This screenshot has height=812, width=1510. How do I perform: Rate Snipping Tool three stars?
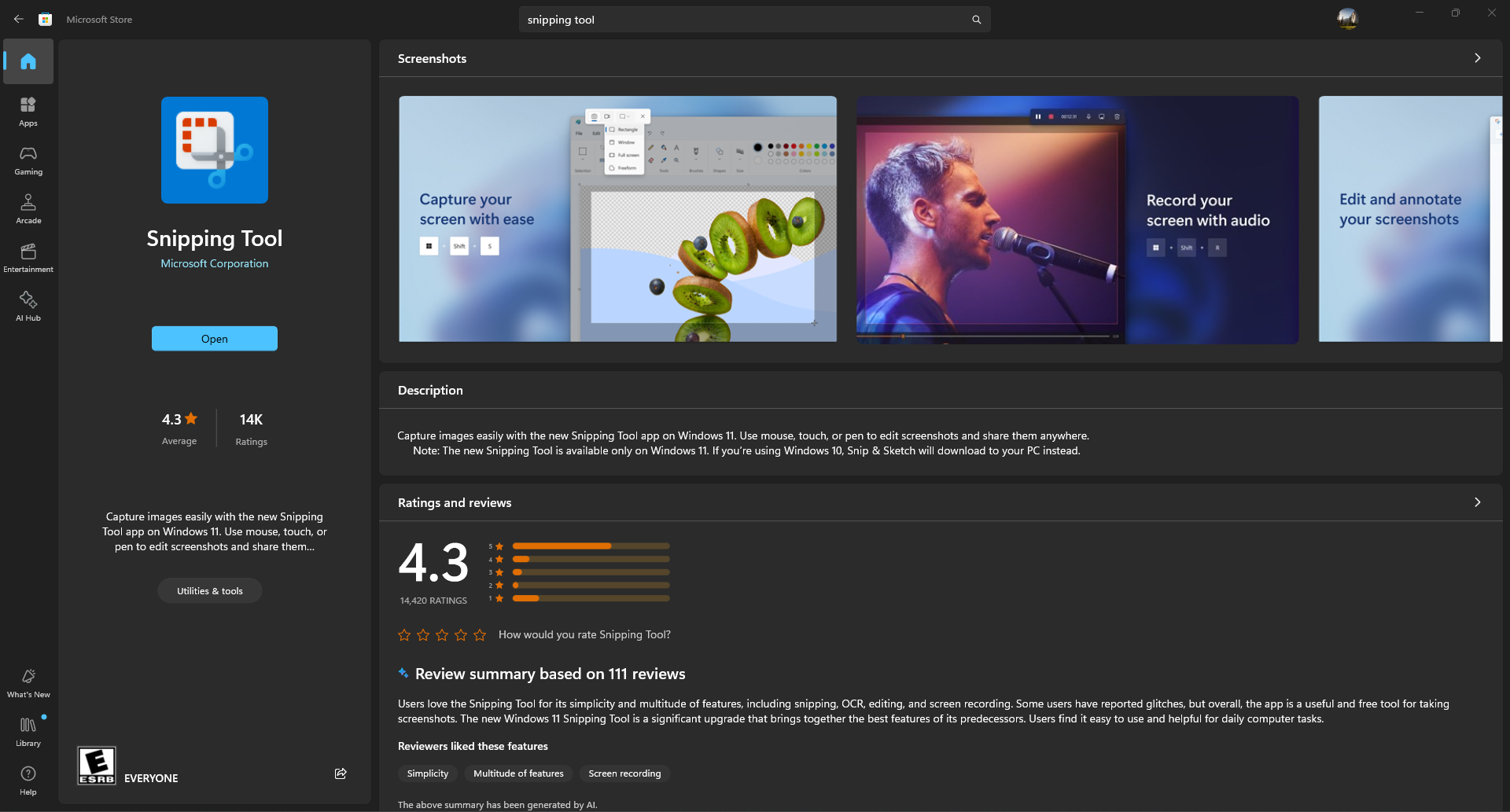(x=442, y=634)
